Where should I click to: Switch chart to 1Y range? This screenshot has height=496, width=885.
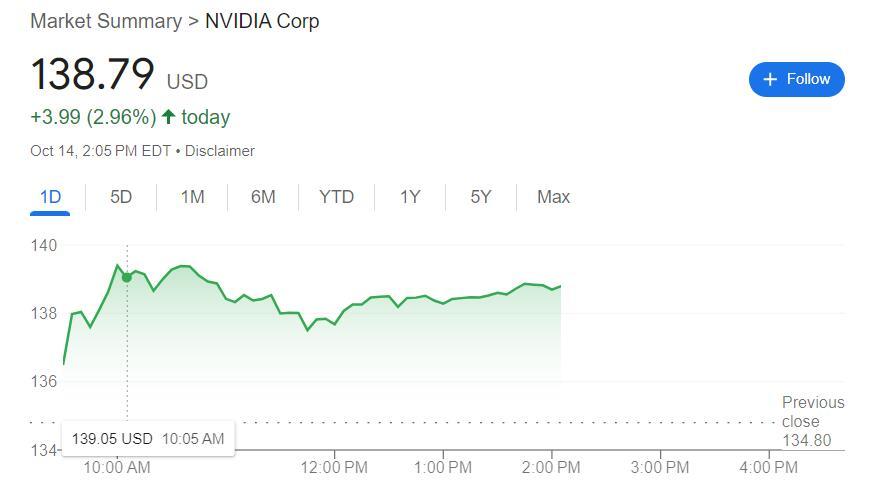[410, 197]
